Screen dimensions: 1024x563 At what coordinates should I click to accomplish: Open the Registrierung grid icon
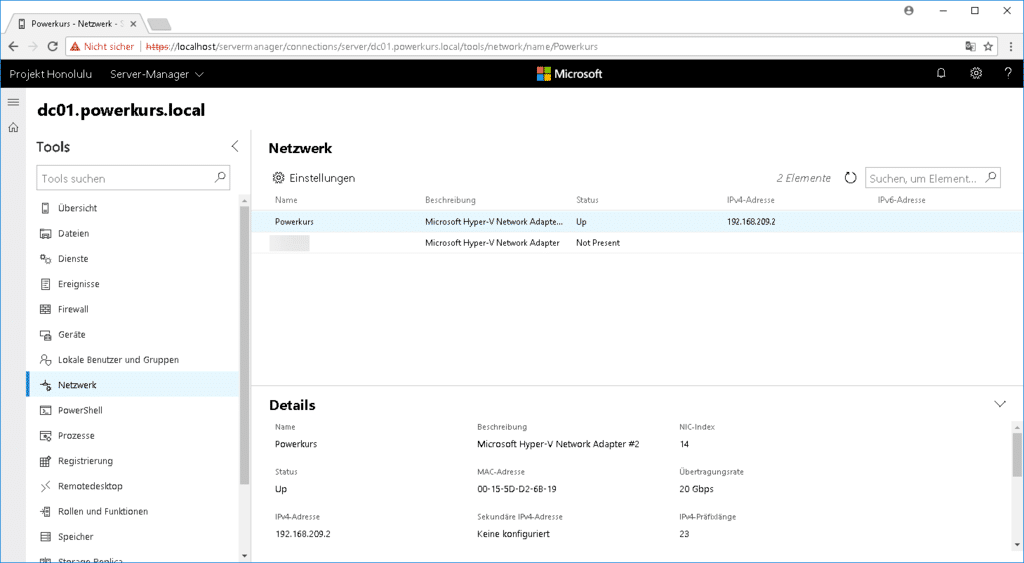point(45,461)
